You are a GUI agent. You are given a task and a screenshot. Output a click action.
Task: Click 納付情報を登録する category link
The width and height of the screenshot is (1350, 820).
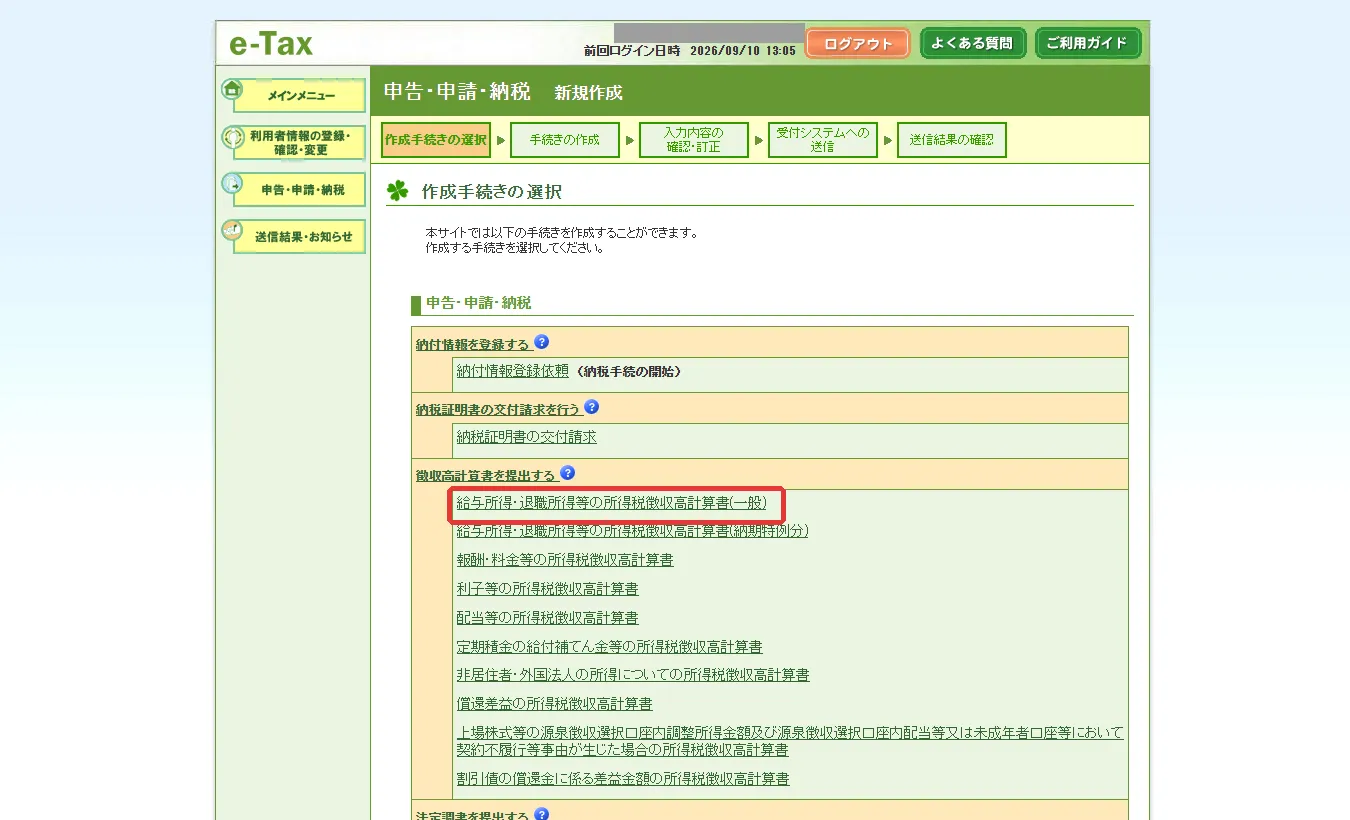[x=473, y=344]
